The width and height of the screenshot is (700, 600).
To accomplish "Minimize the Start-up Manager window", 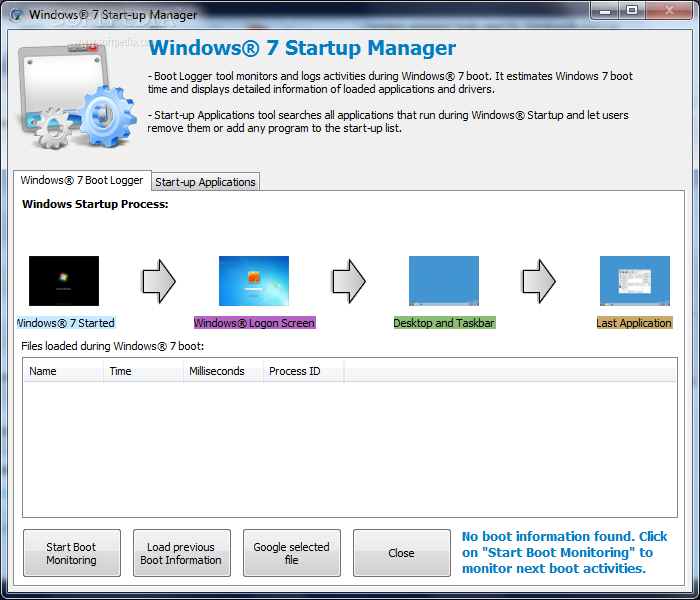I will 604,11.
